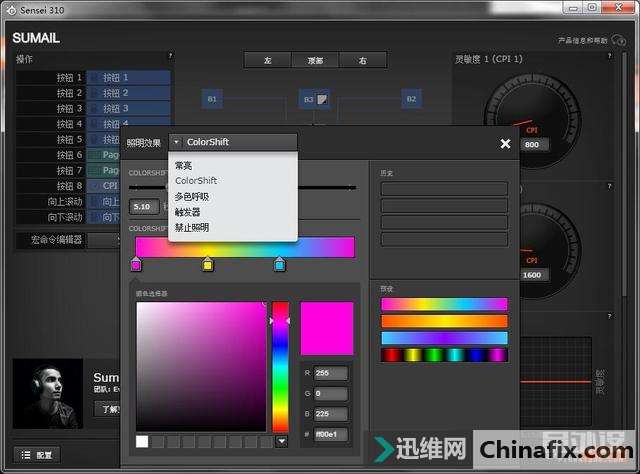
Task: Click the B2 button marker on diagram
Action: click(411, 99)
